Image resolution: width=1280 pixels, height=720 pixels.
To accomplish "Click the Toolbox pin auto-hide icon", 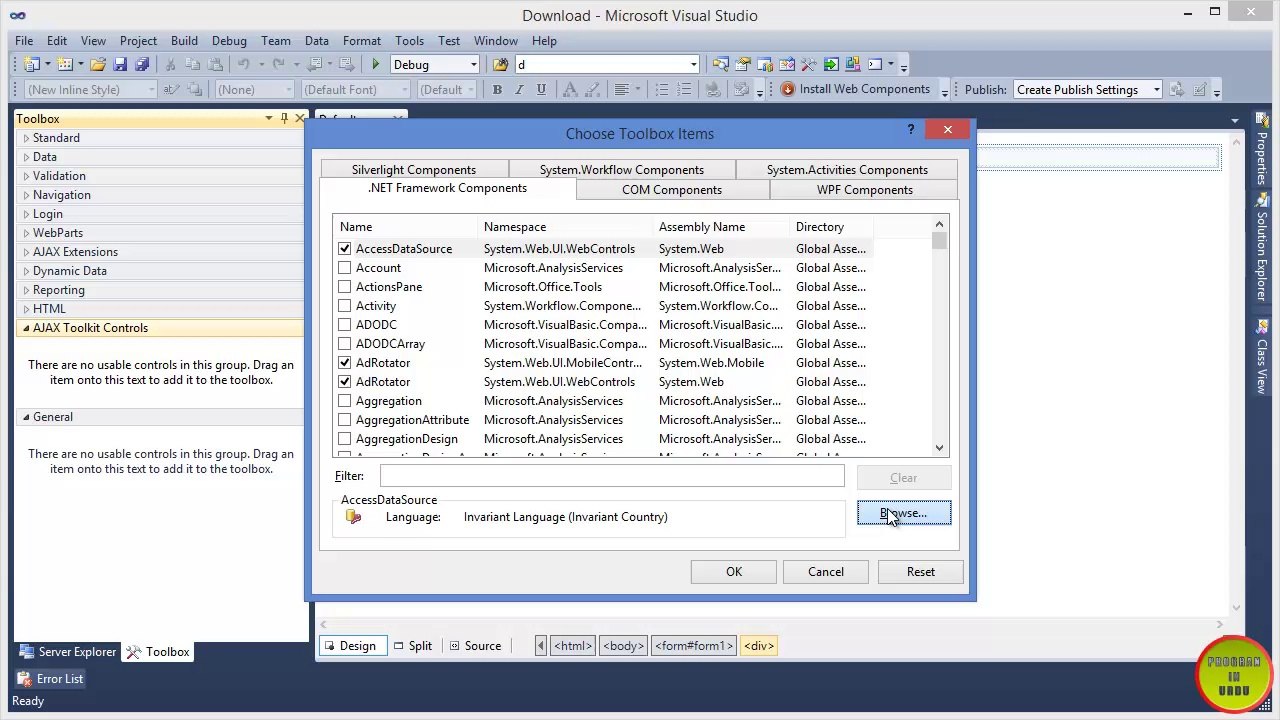I will (x=284, y=118).
